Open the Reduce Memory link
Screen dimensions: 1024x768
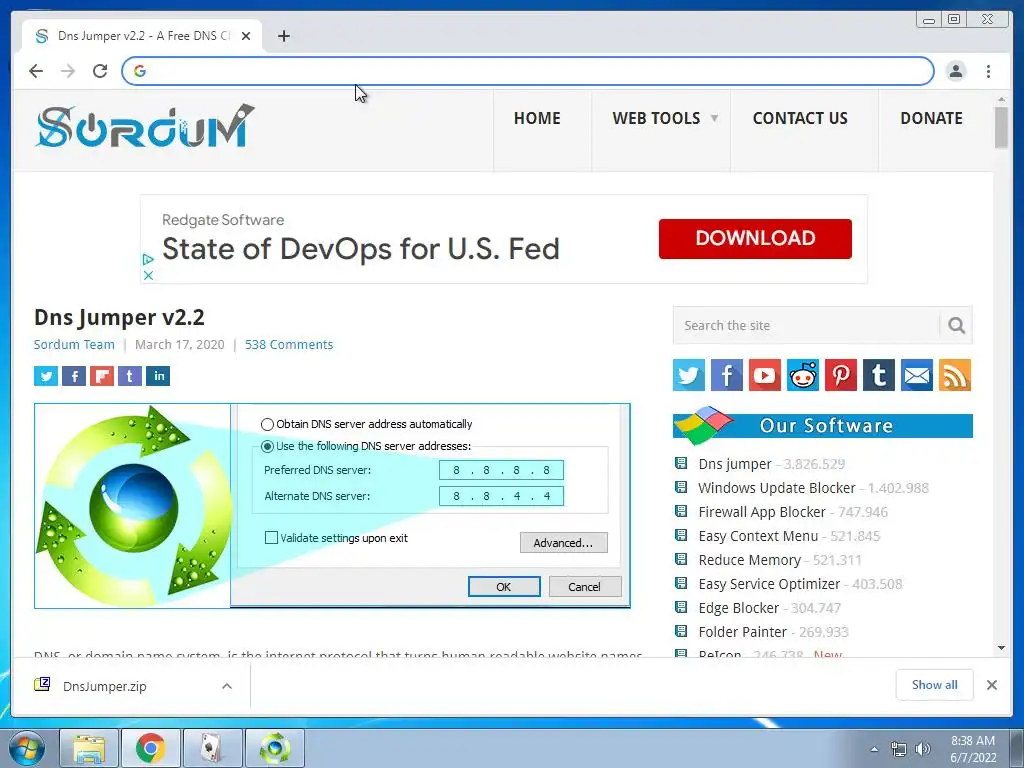[x=749, y=560]
